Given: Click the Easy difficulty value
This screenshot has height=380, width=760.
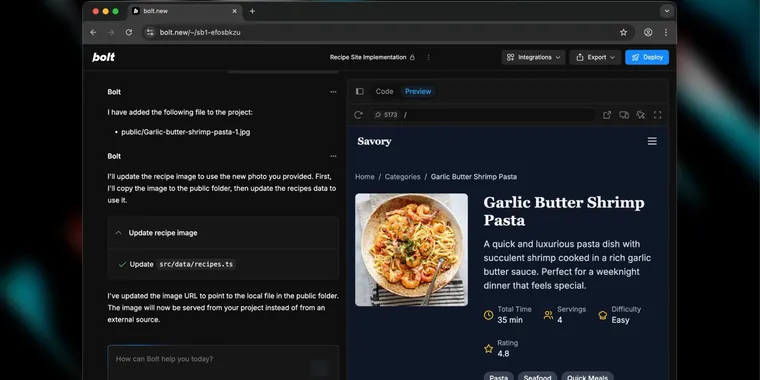Looking at the screenshot, I should pyautogui.click(x=620, y=320).
